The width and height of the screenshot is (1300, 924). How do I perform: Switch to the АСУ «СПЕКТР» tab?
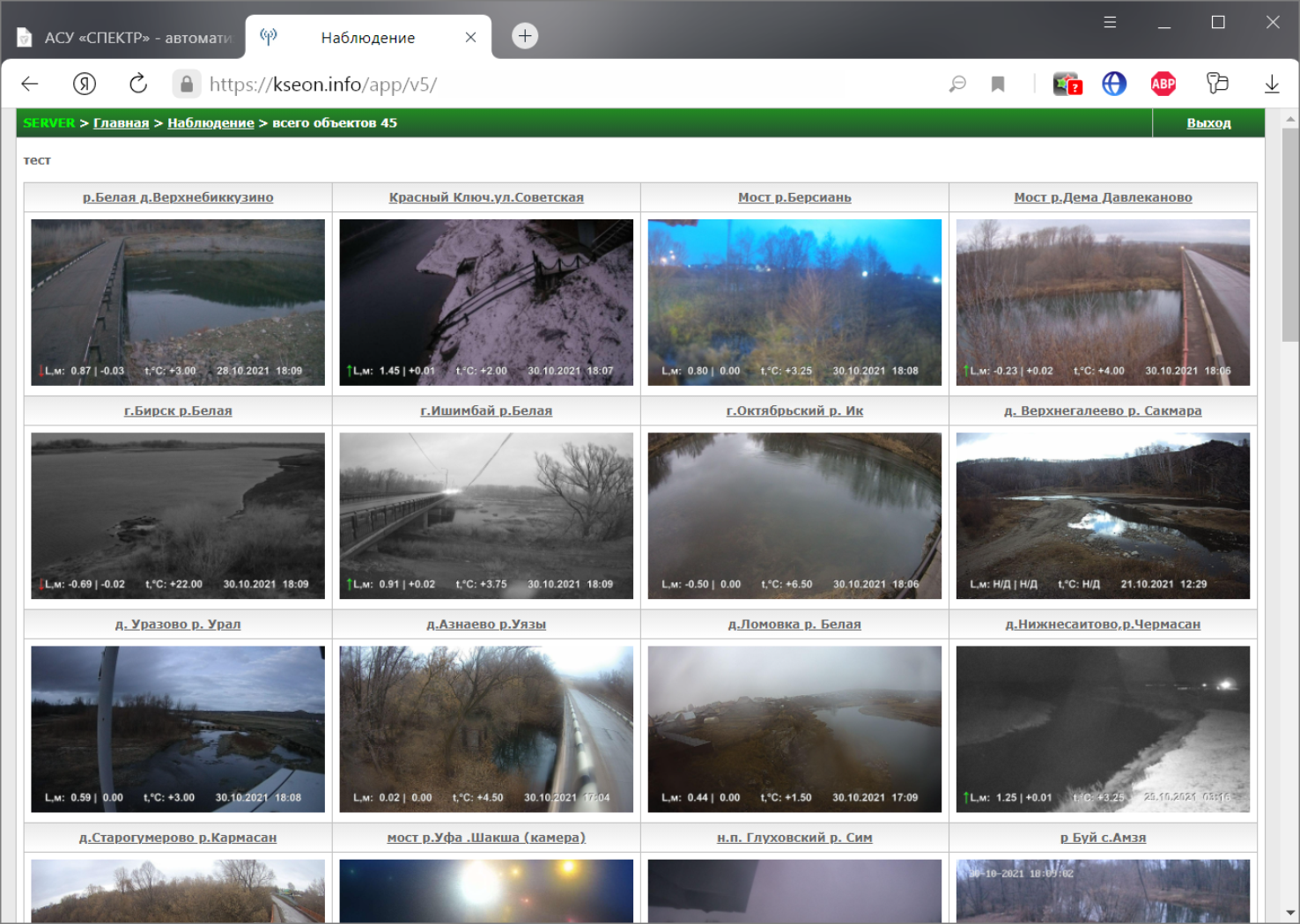click(x=123, y=38)
